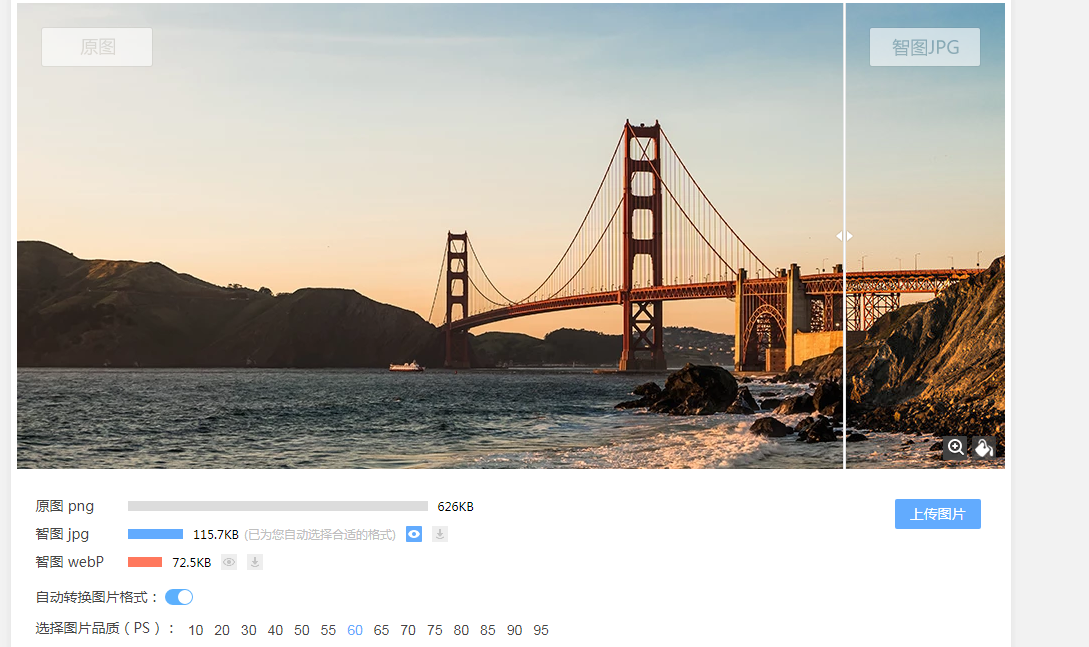This screenshot has width=1089, height=647.
Task: Click the 智图 jpg row label
Action: coord(62,534)
